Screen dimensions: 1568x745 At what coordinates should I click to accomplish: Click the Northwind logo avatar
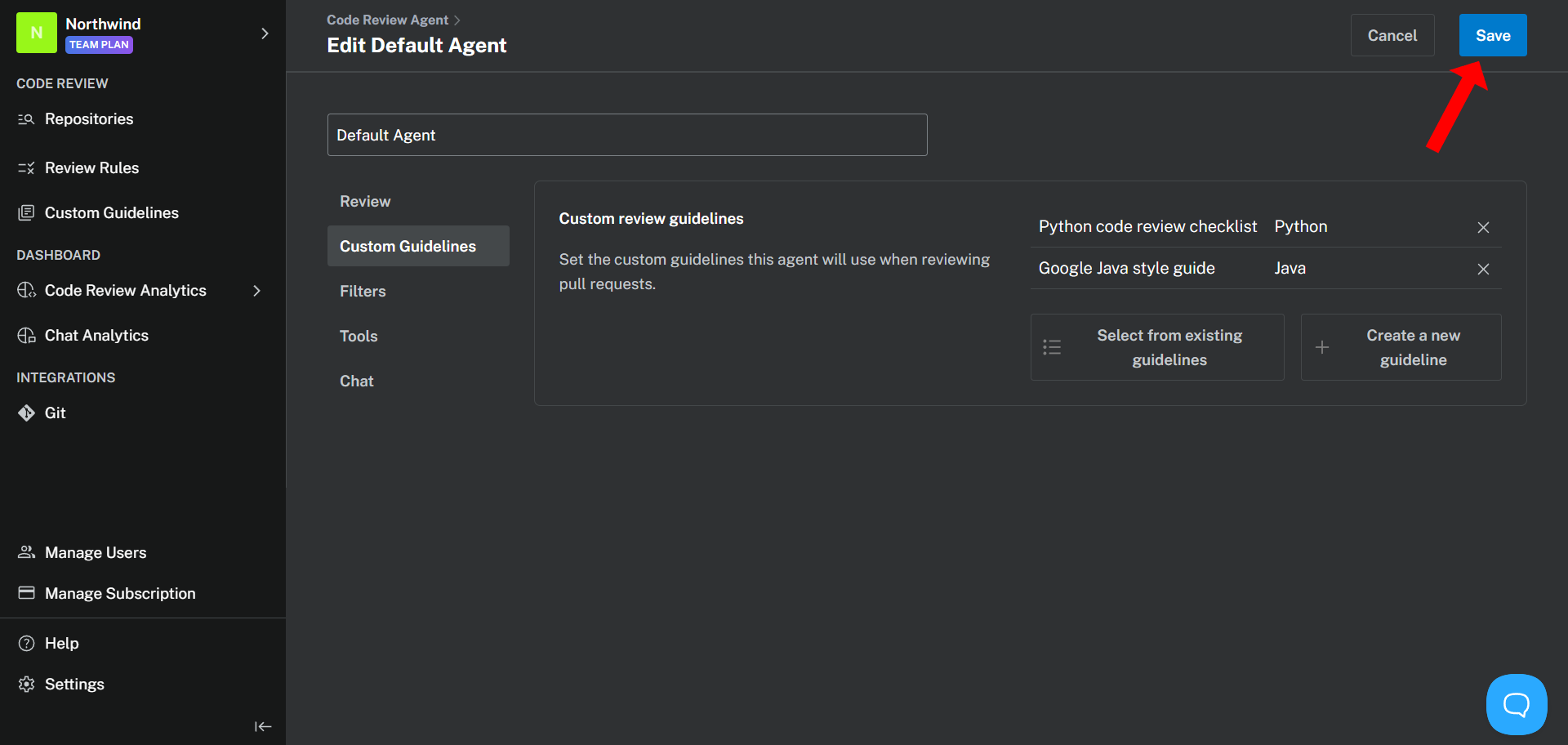(x=37, y=33)
